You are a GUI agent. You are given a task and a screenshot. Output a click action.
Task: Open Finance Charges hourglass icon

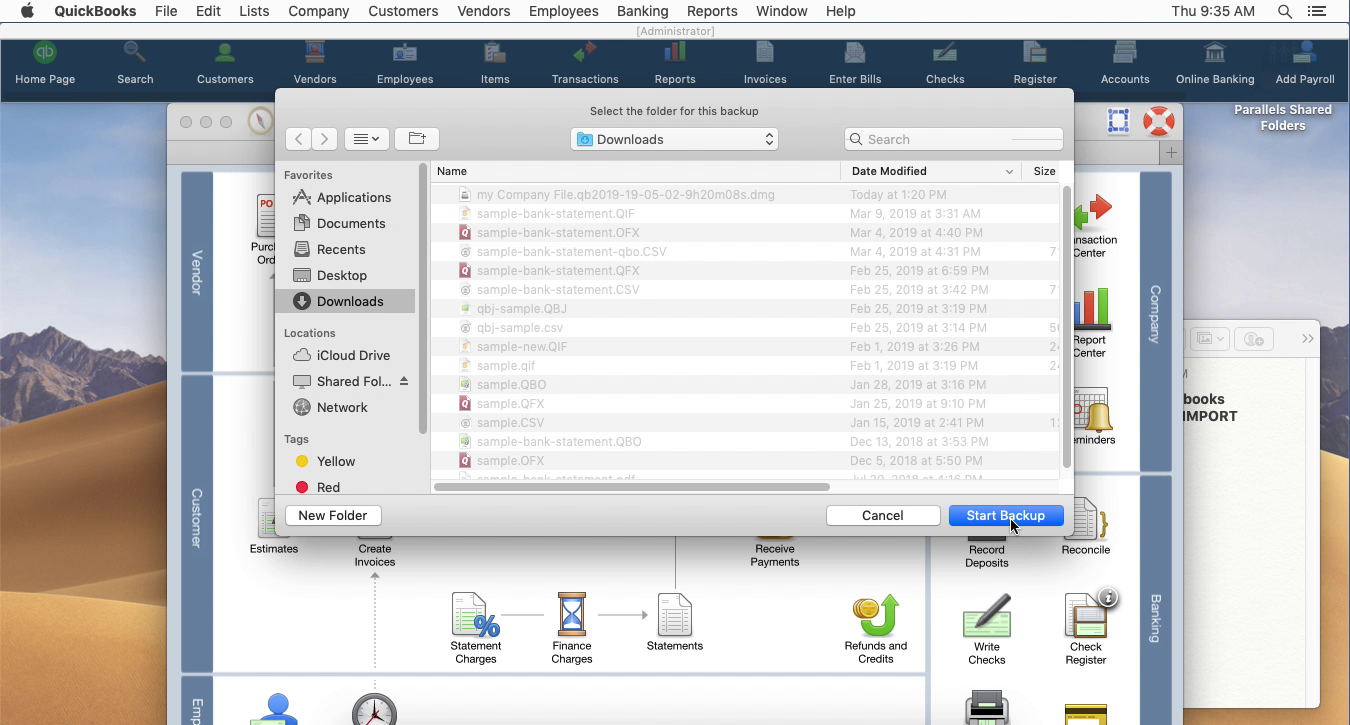572,628
